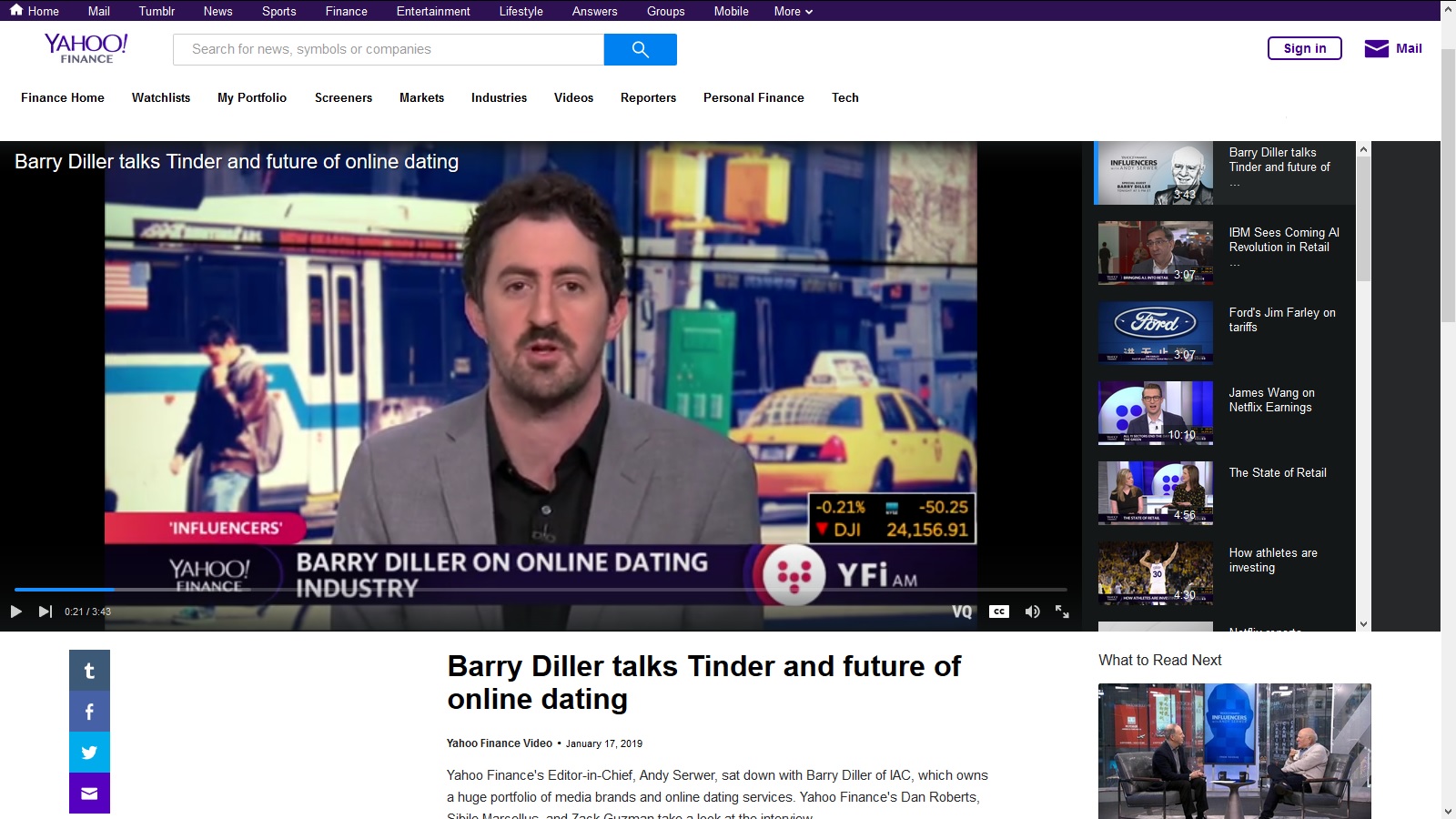Screen dimensions: 1456x819
Task: Click the Yahoo Finance Video author link
Action: (500, 743)
